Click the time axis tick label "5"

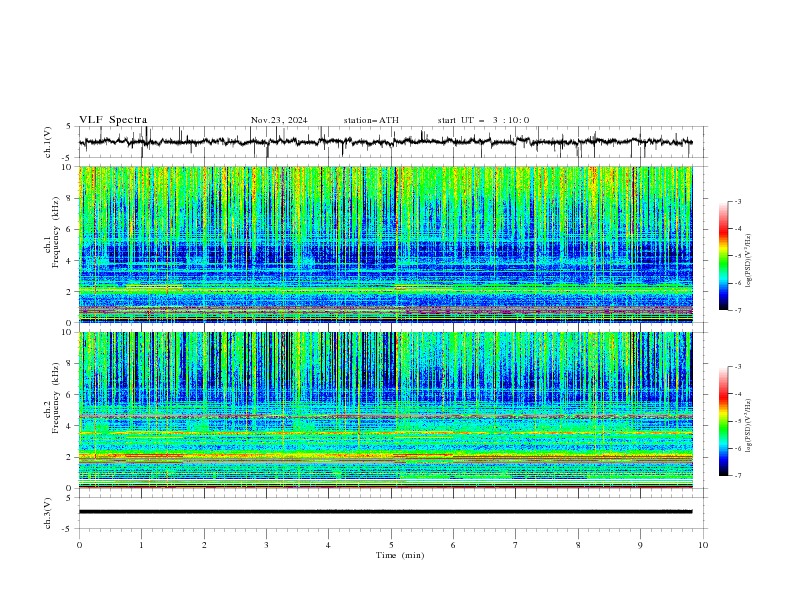pyautogui.click(x=391, y=545)
